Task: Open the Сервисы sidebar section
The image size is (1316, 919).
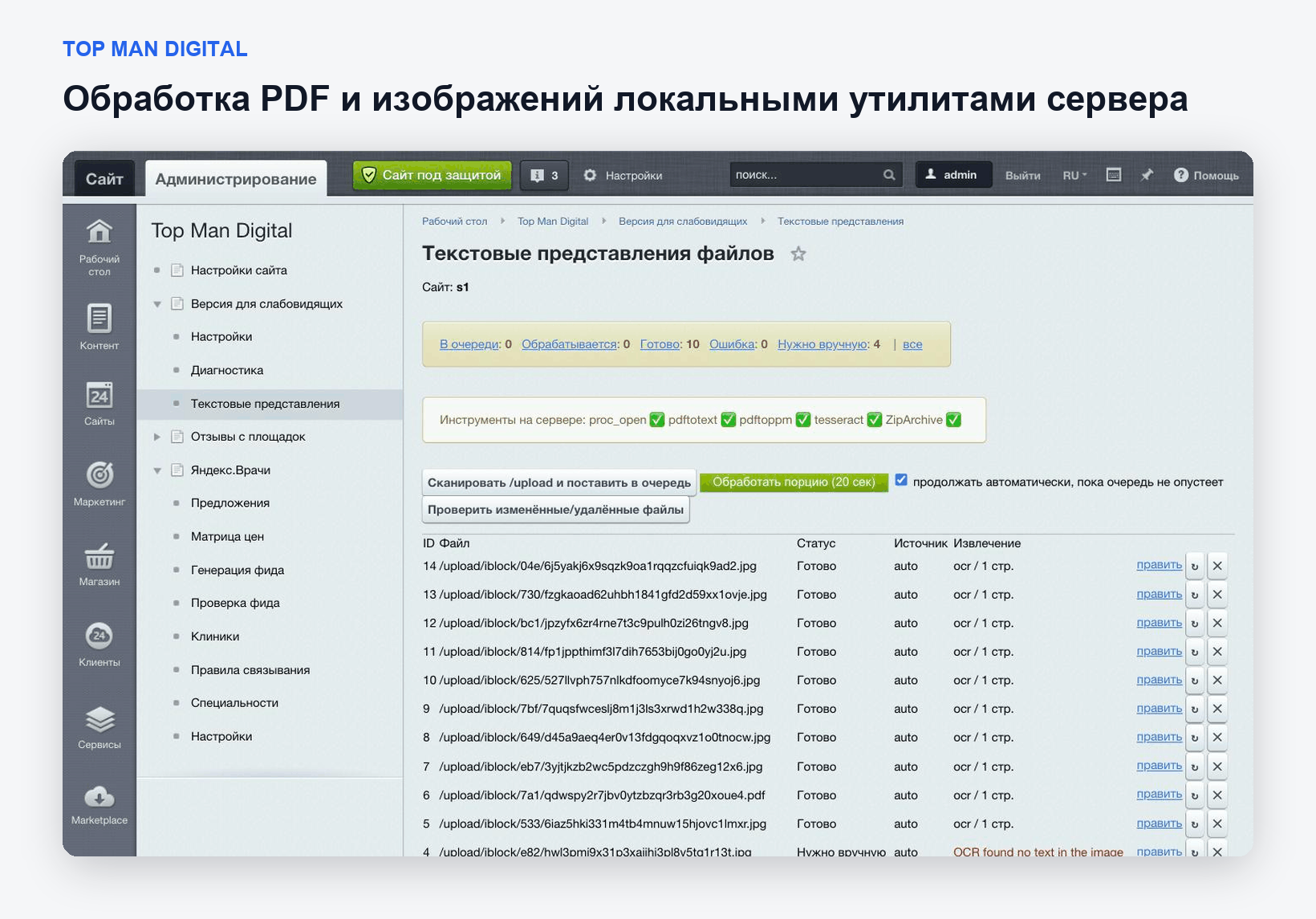Action: [x=100, y=726]
